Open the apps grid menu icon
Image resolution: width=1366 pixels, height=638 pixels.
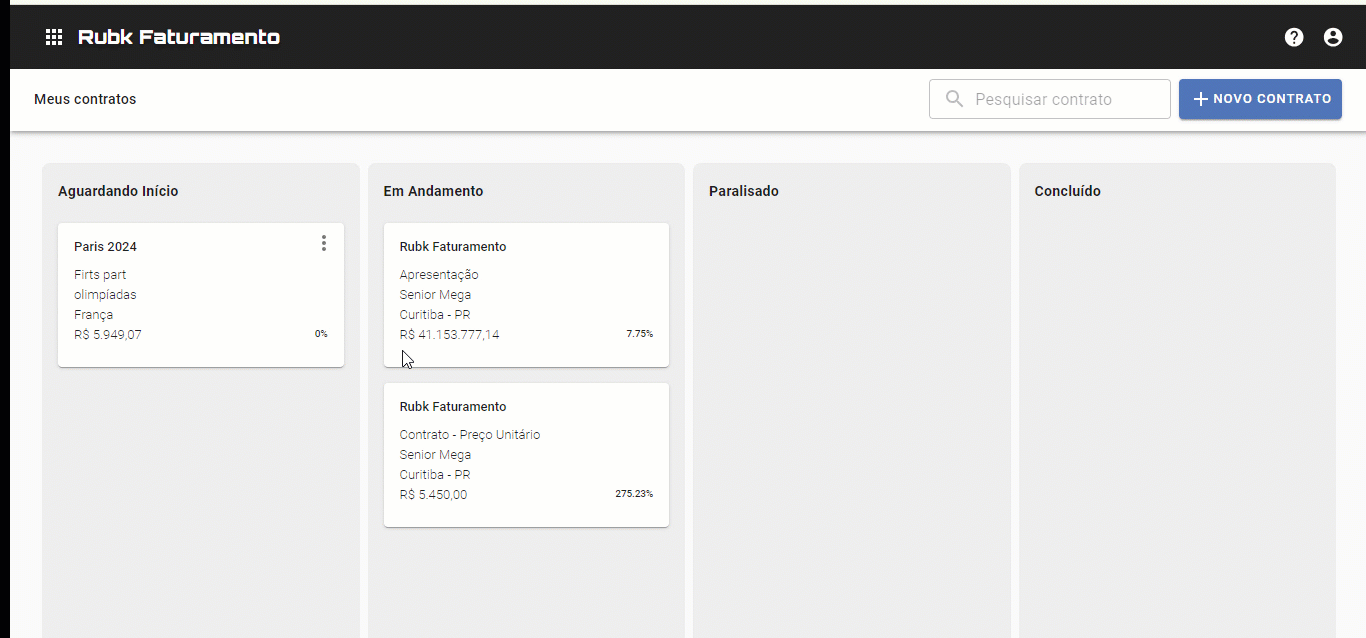[x=54, y=37]
